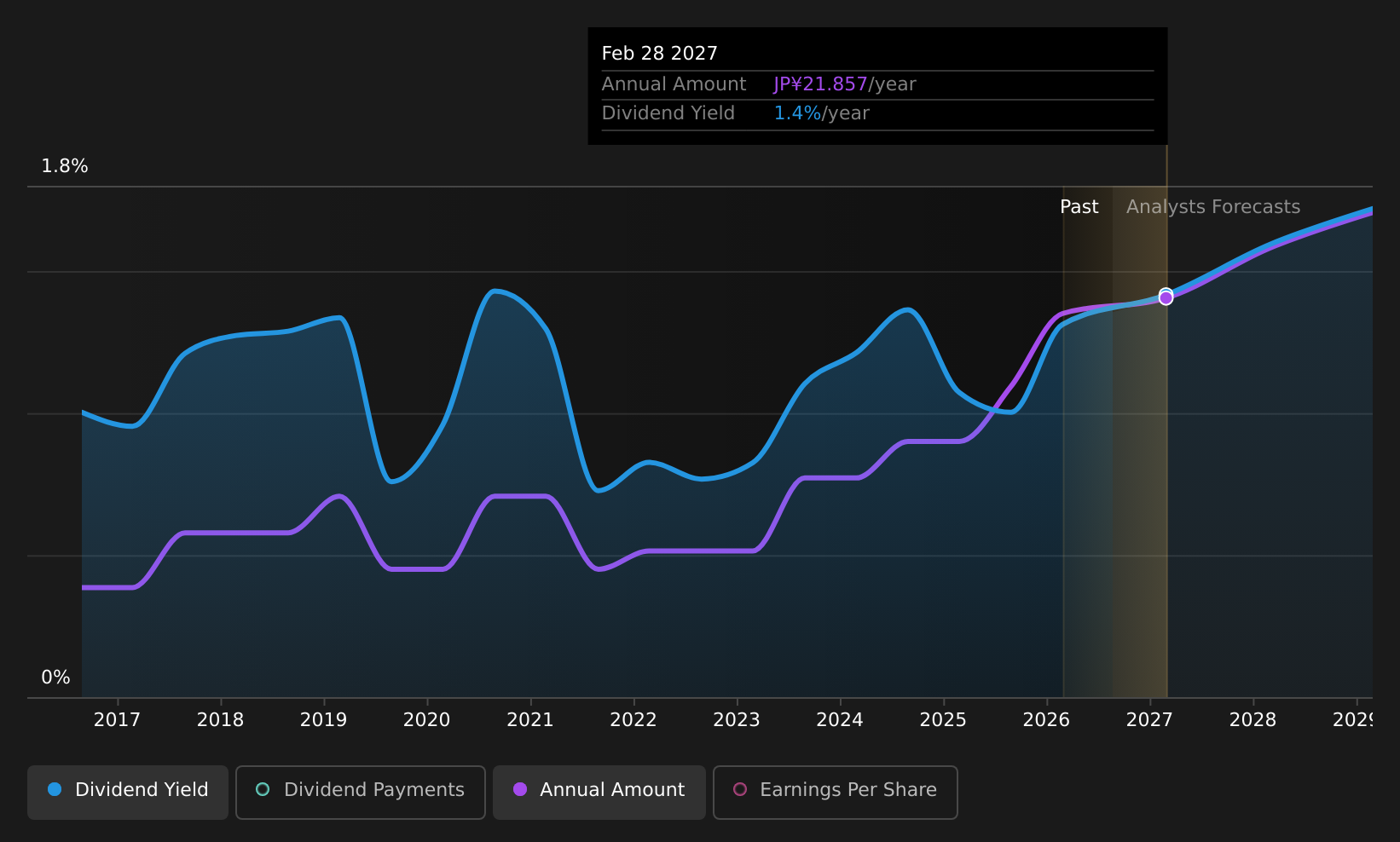Image resolution: width=1400 pixels, height=842 pixels.
Task: Click the 2027 x-axis label
Action: pyautogui.click(x=1149, y=720)
